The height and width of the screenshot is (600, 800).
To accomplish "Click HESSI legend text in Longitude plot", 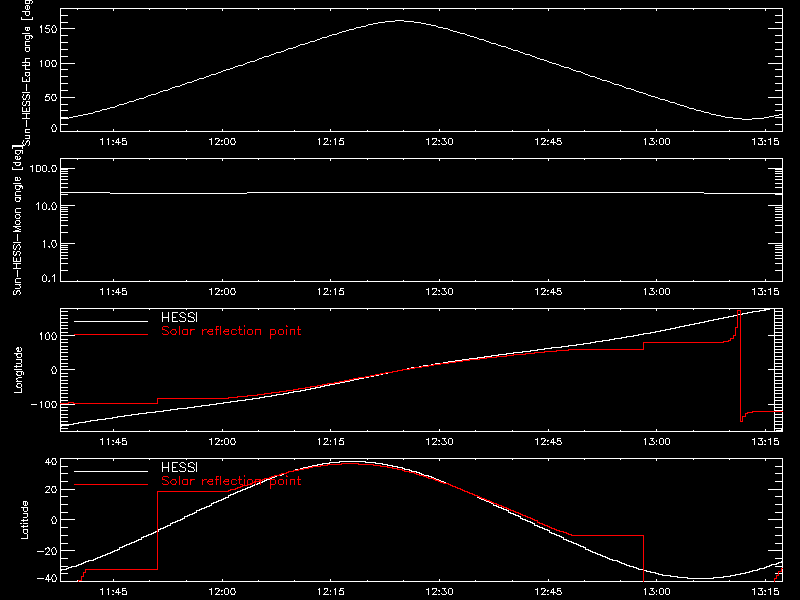I will pyautogui.click(x=180, y=317).
